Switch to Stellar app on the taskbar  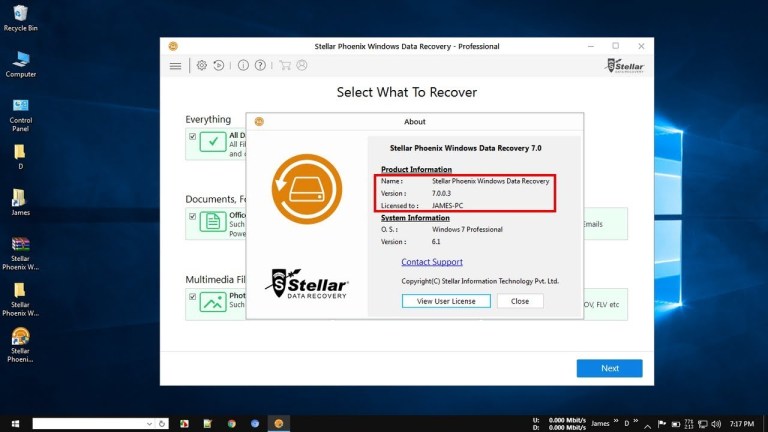coord(279,424)
